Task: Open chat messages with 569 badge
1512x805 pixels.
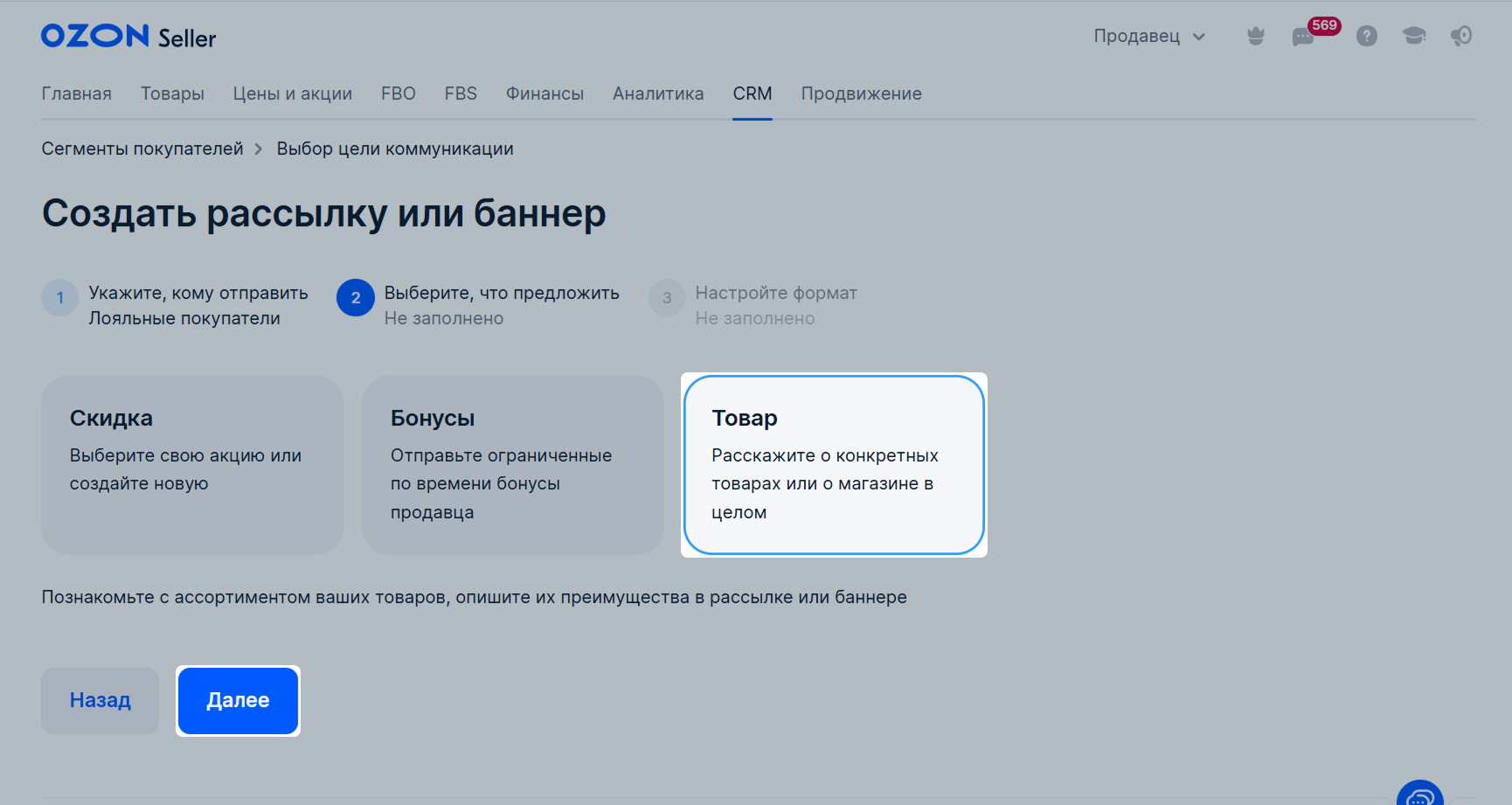Action: (x=1304, y=37)
